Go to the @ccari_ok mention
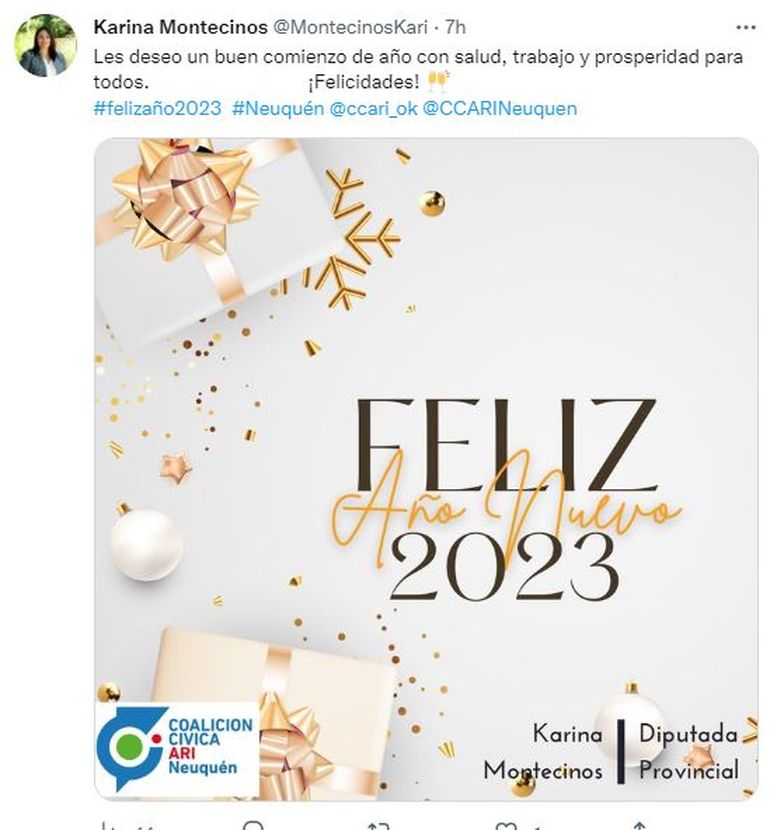 [x=373, y=109]
